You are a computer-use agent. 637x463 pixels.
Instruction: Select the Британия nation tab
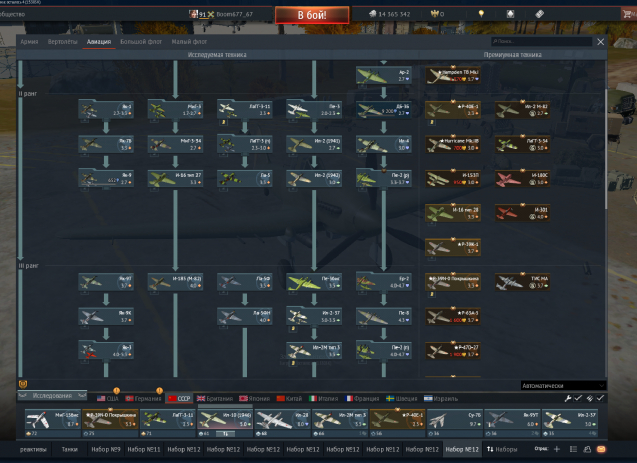(215, 398)
